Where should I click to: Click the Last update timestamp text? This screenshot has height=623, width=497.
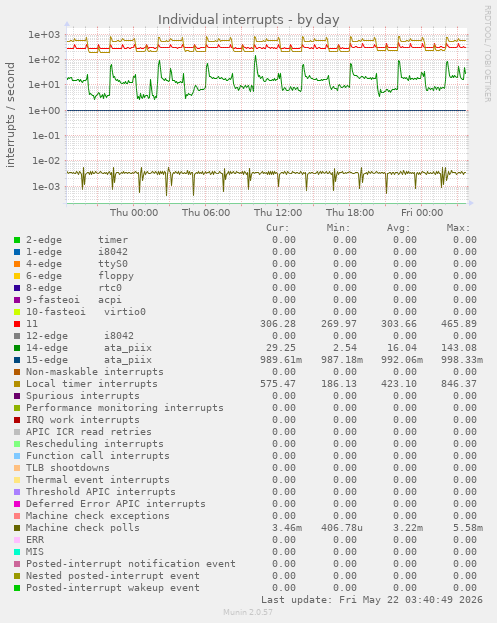click(372, 600)
